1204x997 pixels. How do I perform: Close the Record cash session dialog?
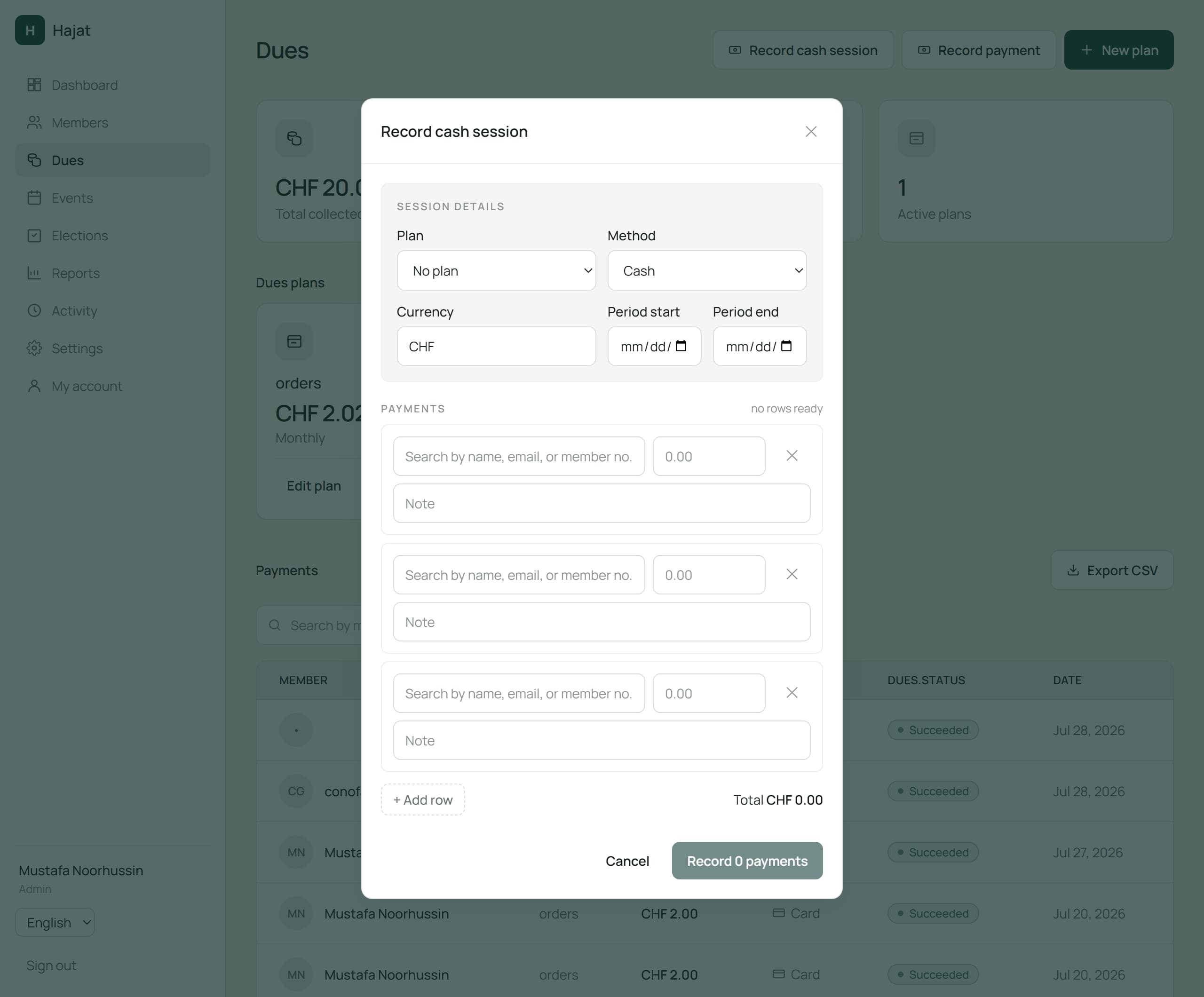click(811, 131)
